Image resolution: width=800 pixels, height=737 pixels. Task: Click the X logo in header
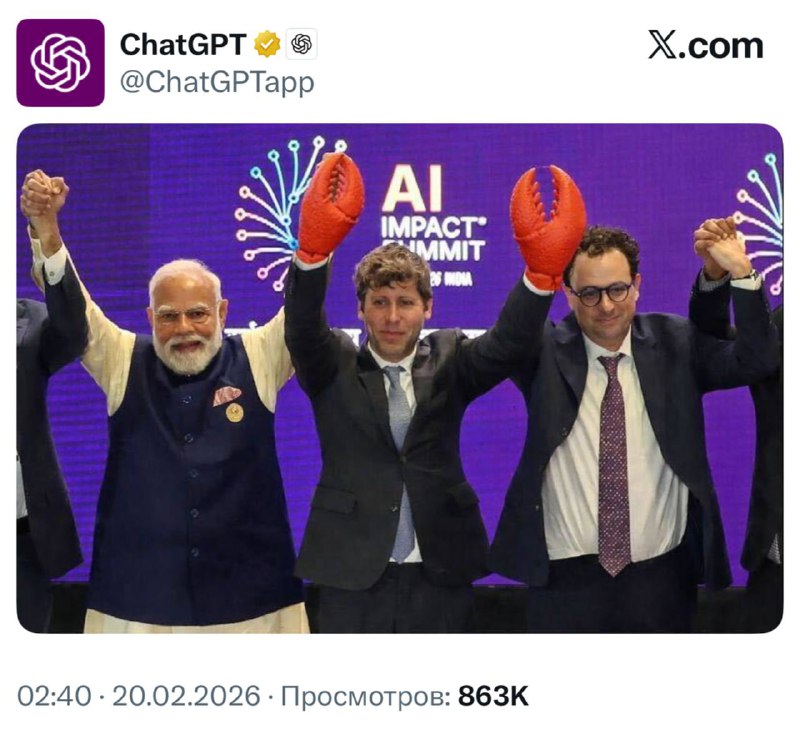click(662, 45)
